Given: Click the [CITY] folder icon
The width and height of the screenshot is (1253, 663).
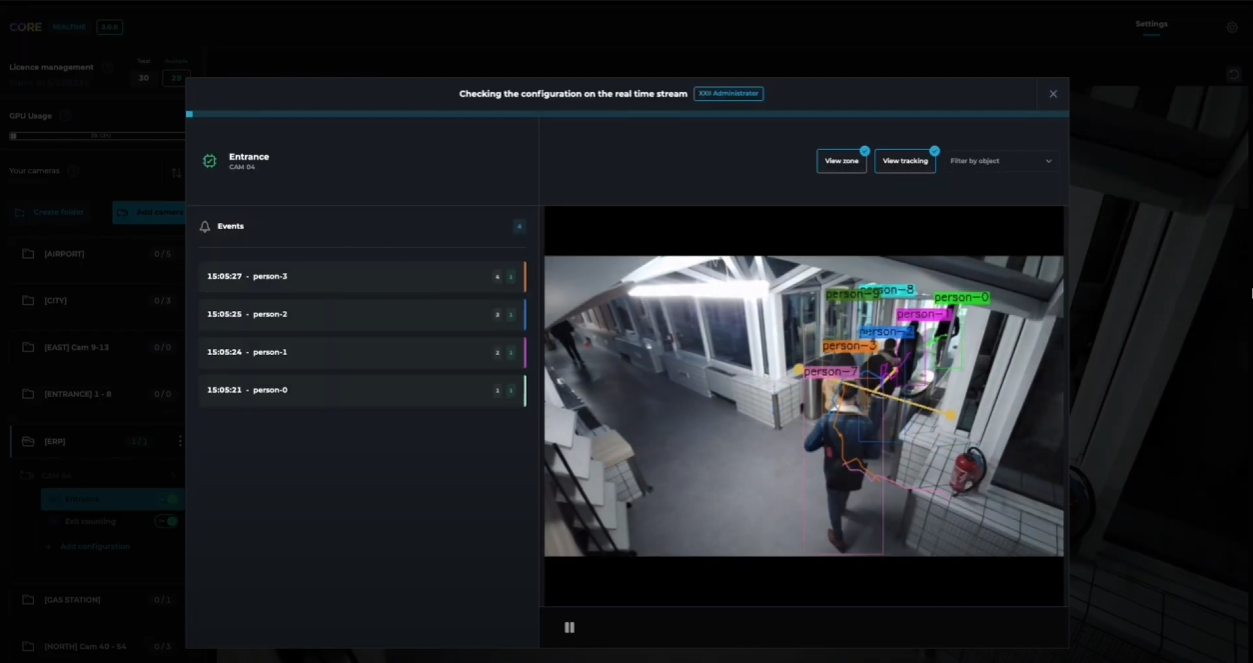Looking at the screenshot, I should click(28, 301).
